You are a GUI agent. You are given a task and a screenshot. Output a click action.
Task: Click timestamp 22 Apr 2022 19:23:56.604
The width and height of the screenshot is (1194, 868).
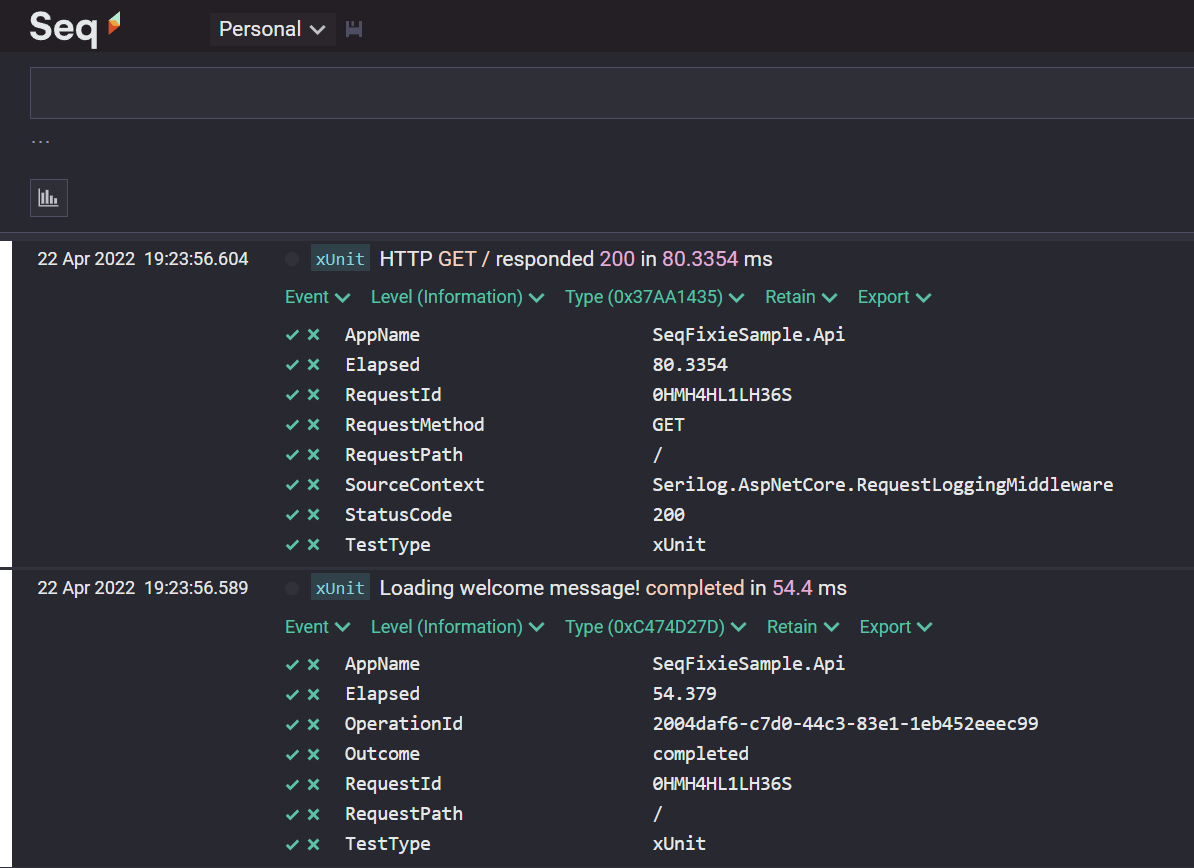143,259
